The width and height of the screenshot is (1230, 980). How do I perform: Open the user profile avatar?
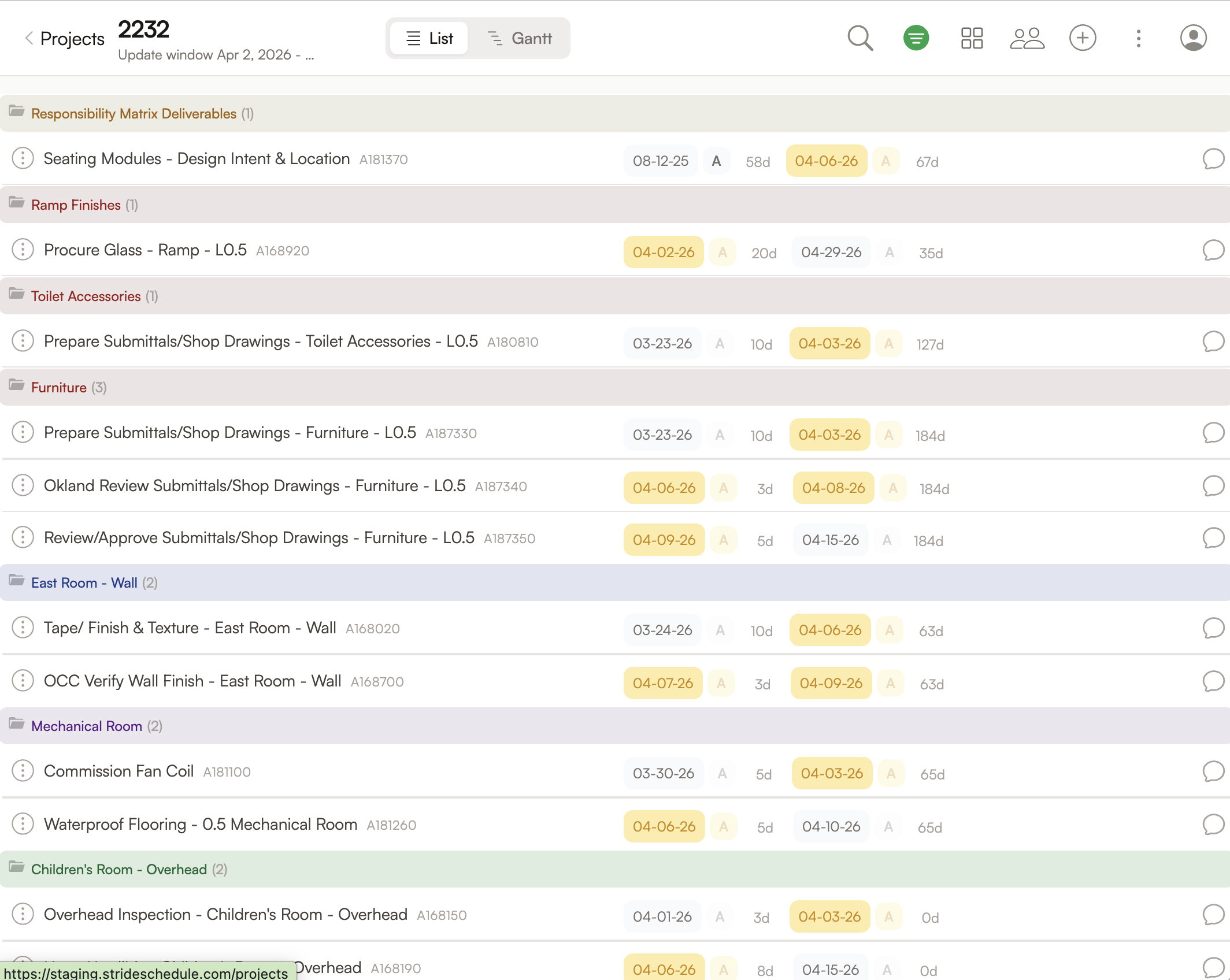1193,39
